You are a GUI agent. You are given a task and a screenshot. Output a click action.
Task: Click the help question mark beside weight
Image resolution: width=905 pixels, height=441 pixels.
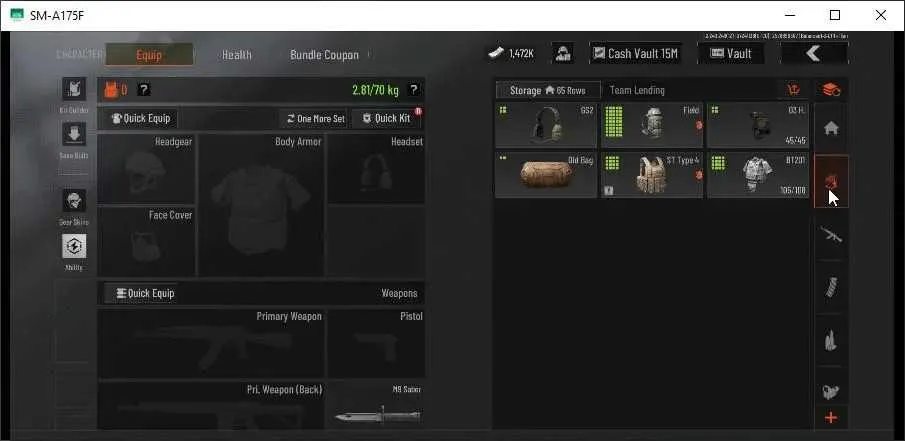[x=413, y=90]
